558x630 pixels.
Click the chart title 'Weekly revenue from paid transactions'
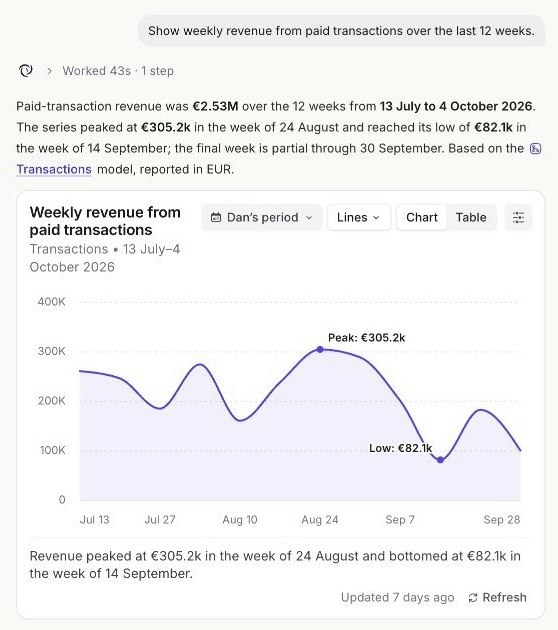pyautogui.click(x=105, y=221)
